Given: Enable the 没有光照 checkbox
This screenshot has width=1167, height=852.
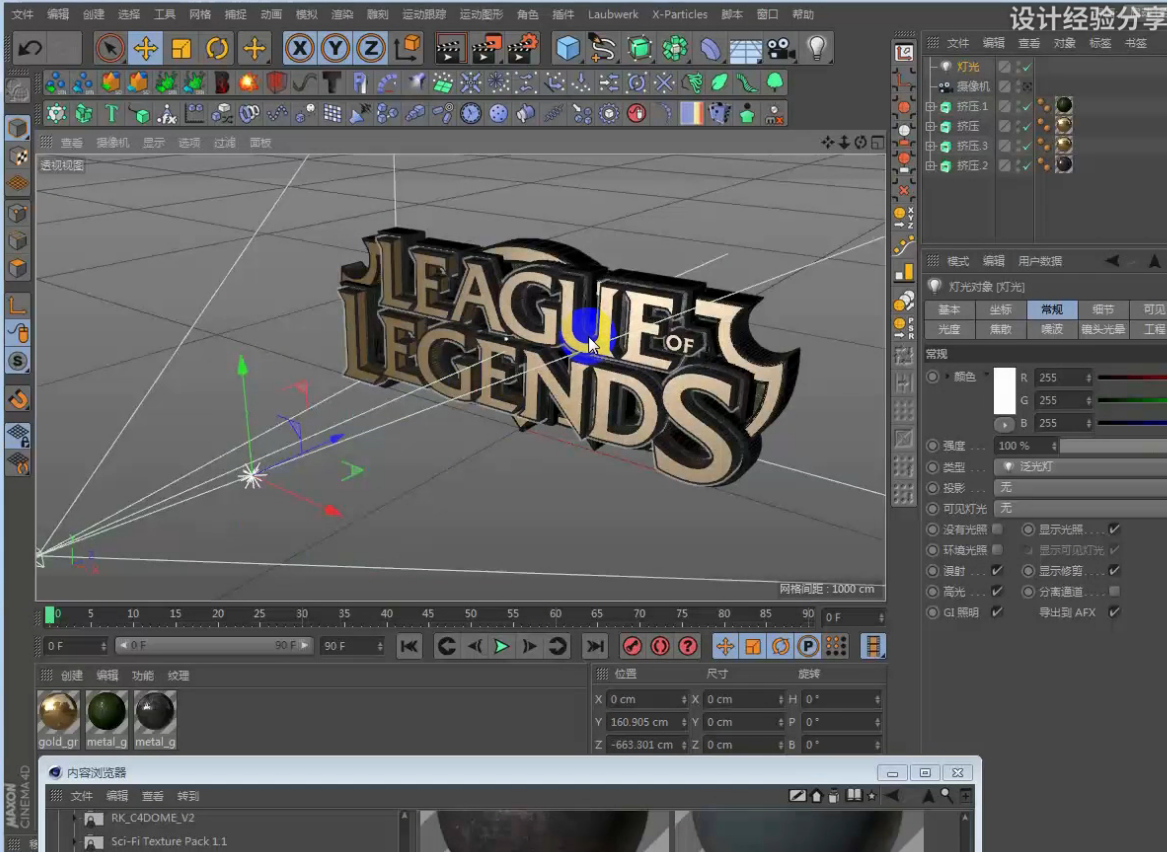Looking at the screenshot, I should pos(997,529).
